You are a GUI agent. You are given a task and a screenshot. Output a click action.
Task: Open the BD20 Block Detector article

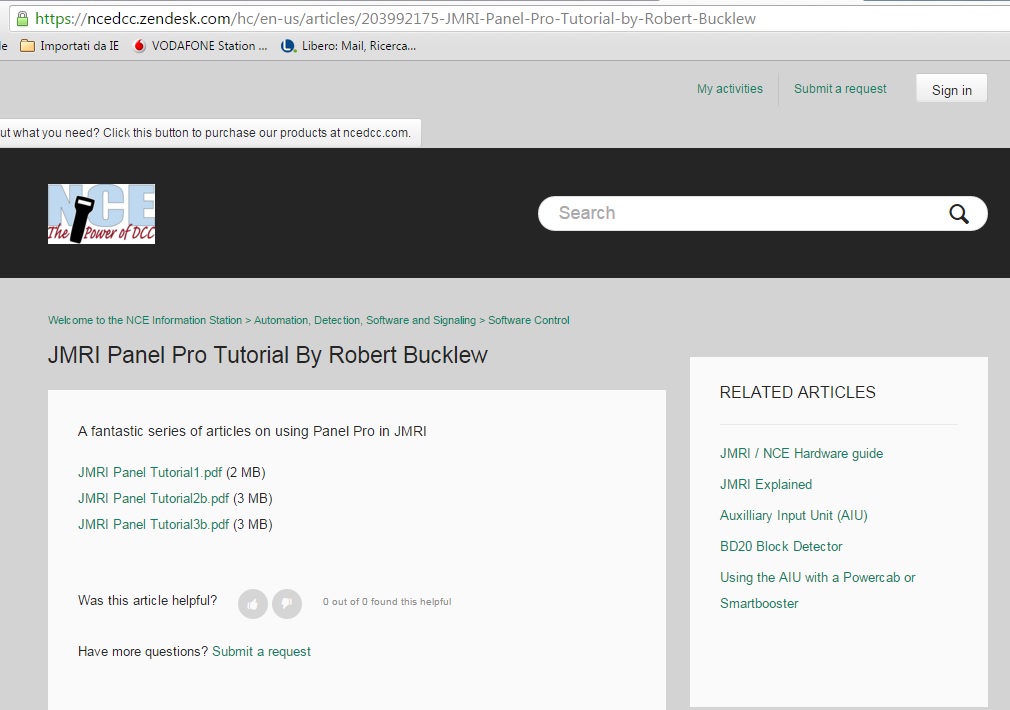(x=781, y=546)
